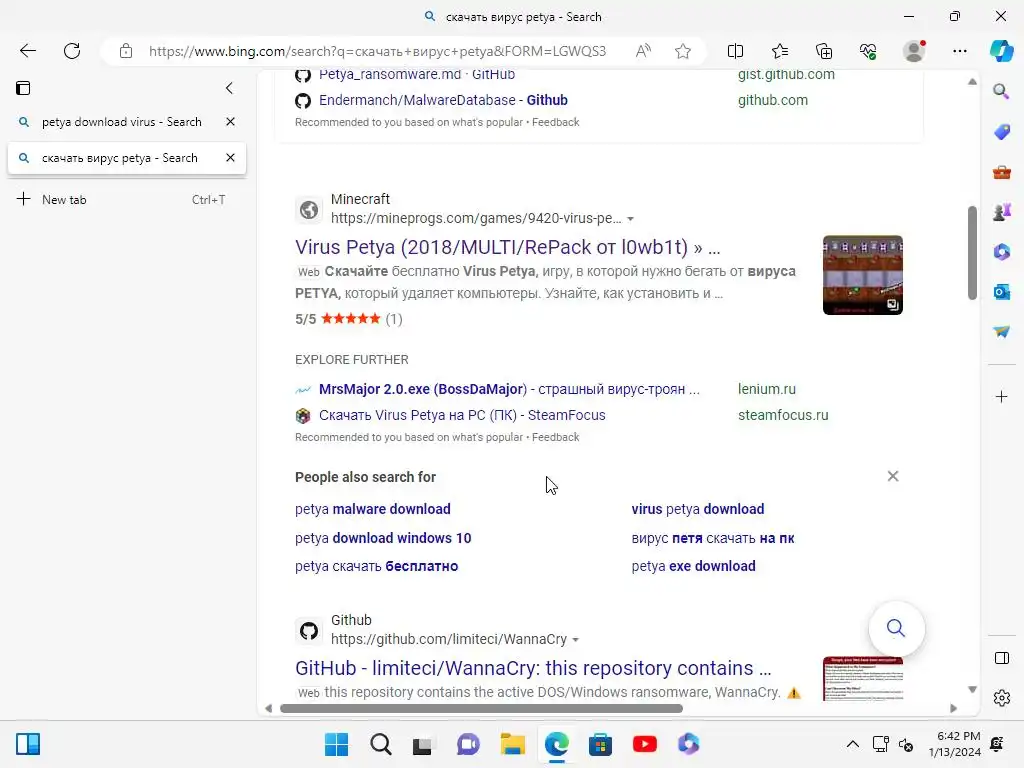Add this page to favorites star
Image resolution: width=1024 pixels, height=768 pixels.
[x=683, y=51]
